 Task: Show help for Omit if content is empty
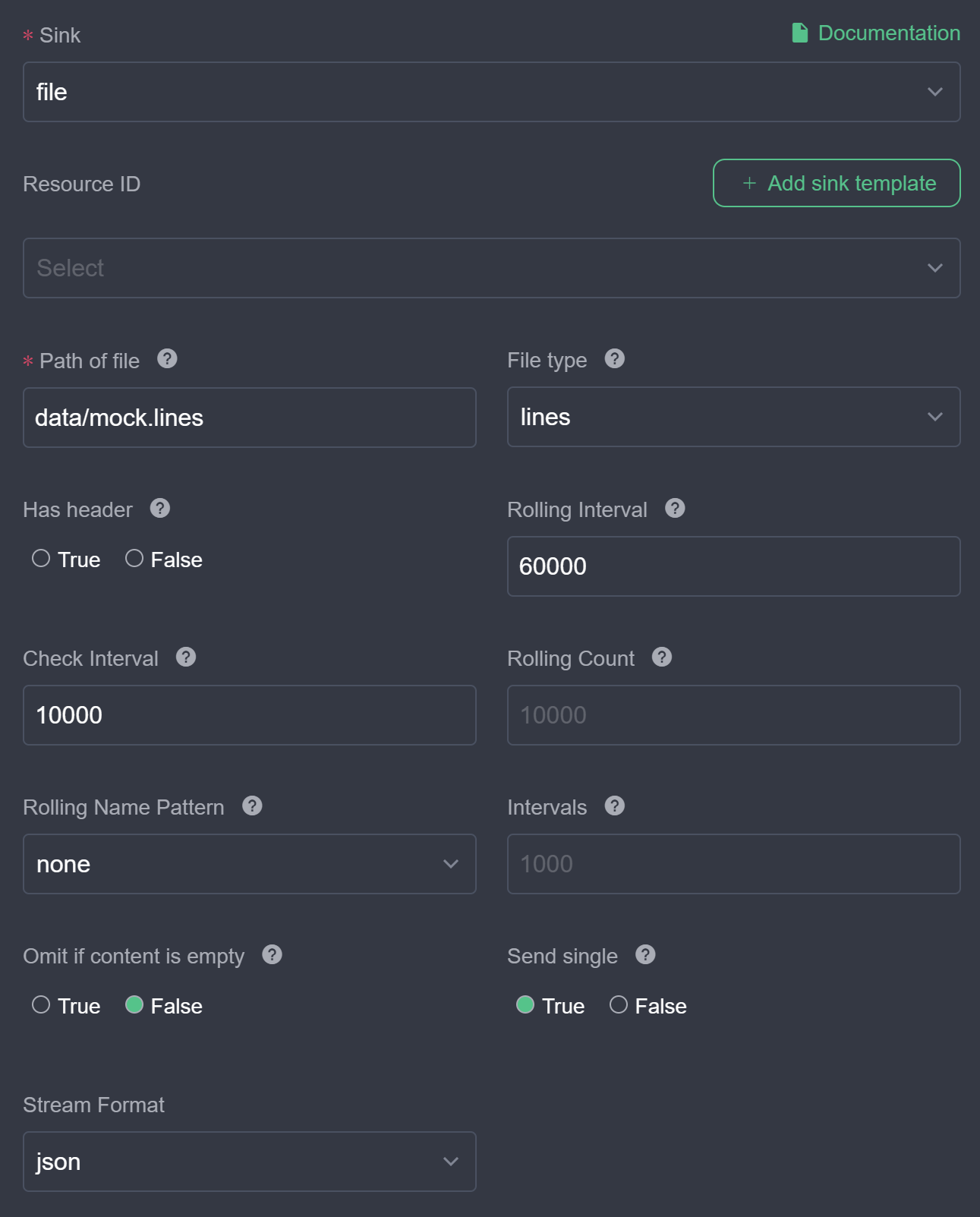tap(273, 954)
